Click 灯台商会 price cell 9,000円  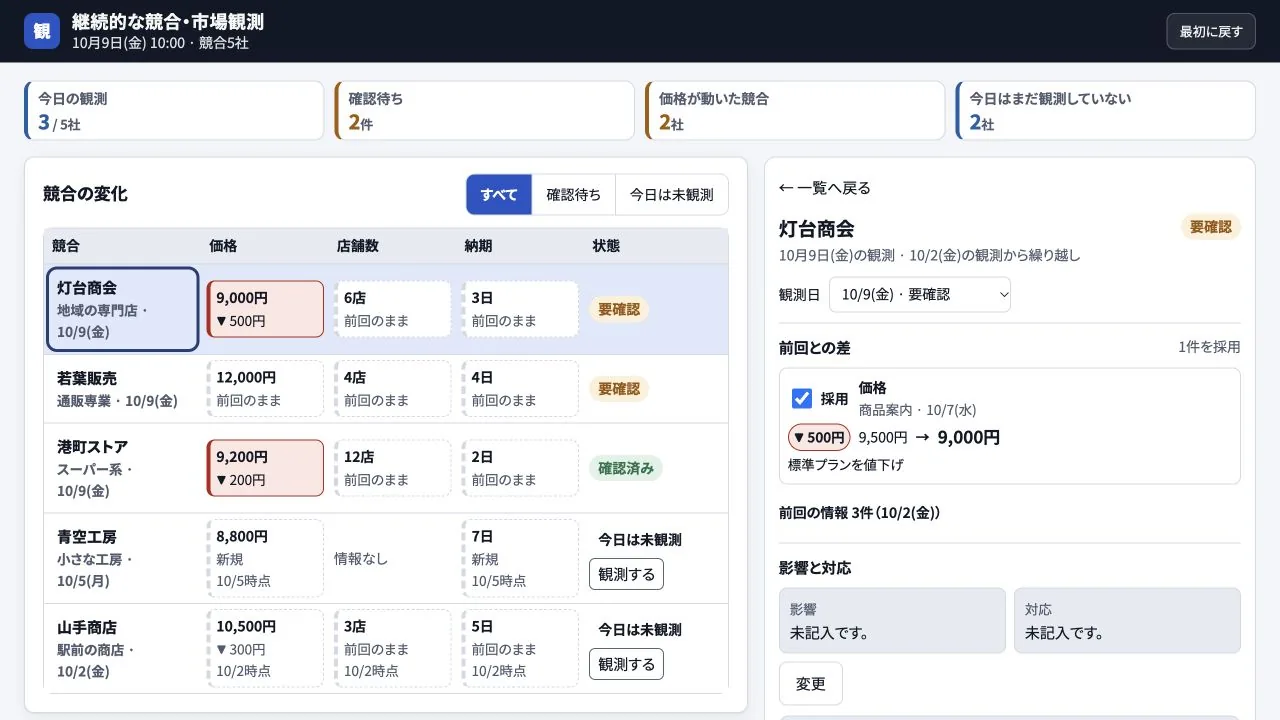[265, 309]
